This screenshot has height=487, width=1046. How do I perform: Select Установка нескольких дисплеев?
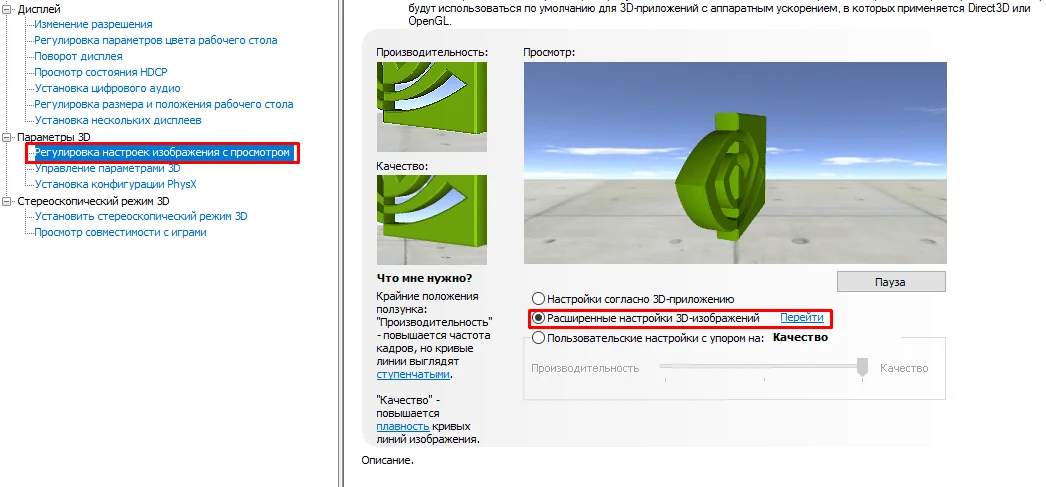118,120
